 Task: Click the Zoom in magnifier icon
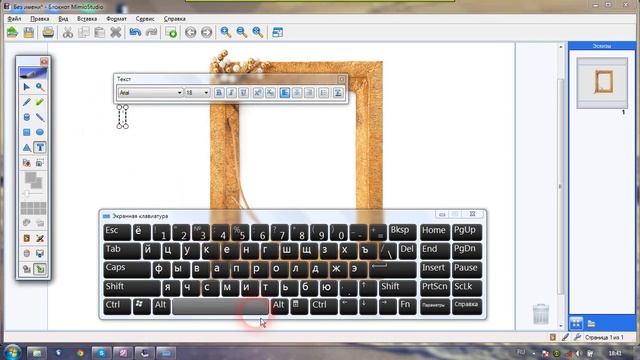point(226,32)
